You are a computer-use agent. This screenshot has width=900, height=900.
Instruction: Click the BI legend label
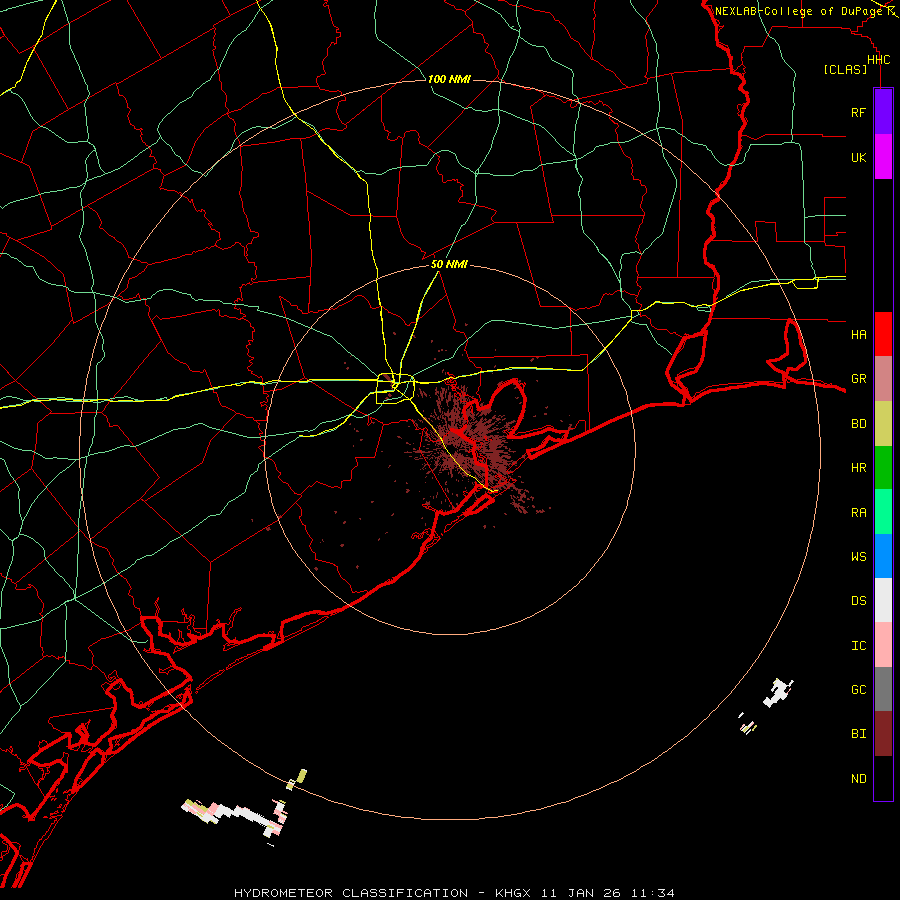coord(859,734)
